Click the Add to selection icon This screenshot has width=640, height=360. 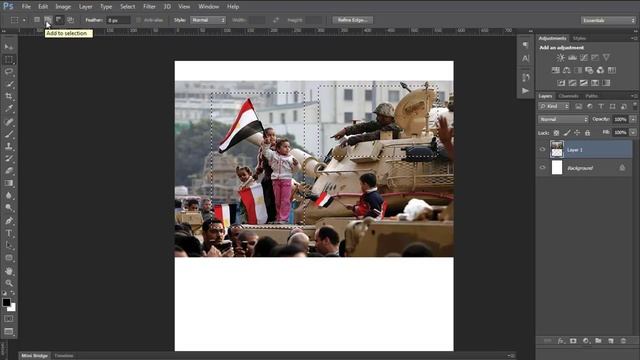48,20
